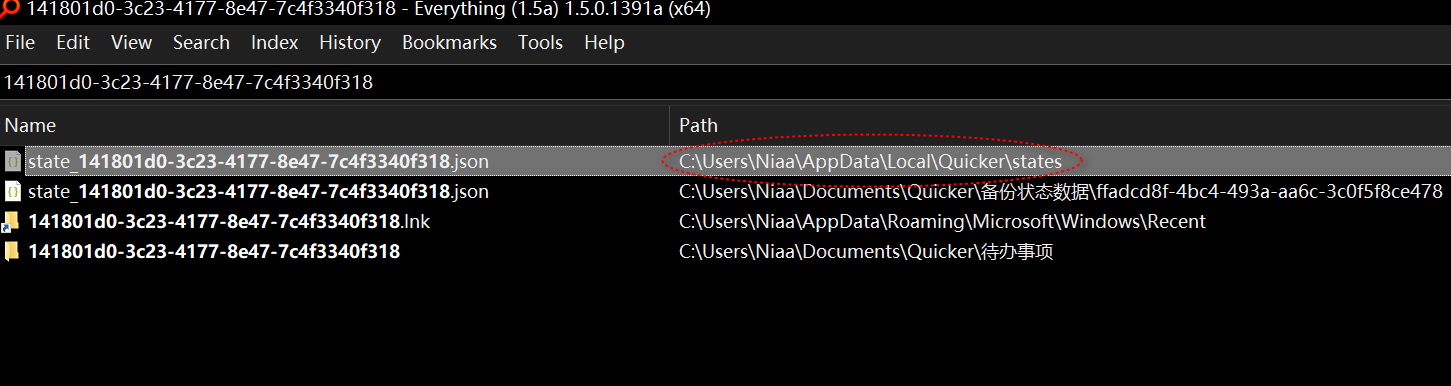Open the Help menu

pyautogui.click(x=604, y=42)
